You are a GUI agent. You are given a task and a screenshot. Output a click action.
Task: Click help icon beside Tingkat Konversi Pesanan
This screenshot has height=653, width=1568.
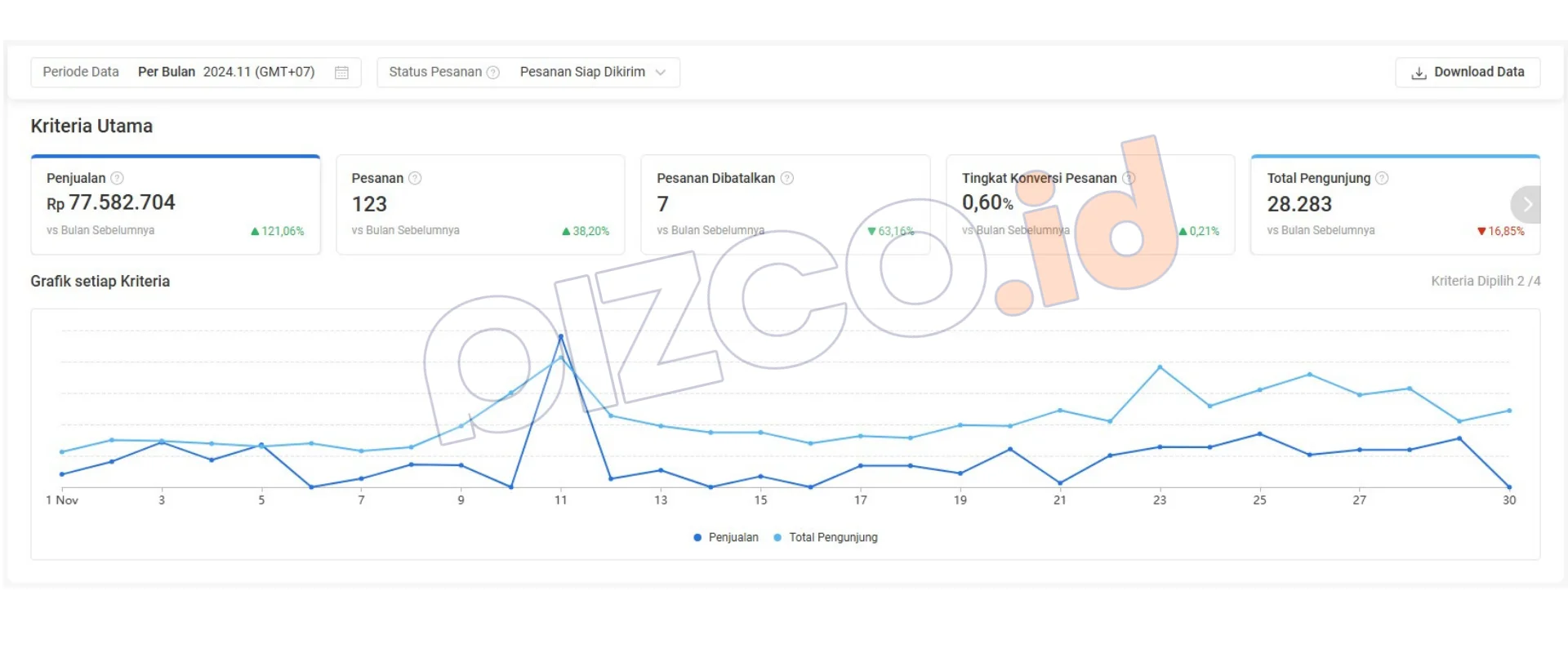(1129, 178)
